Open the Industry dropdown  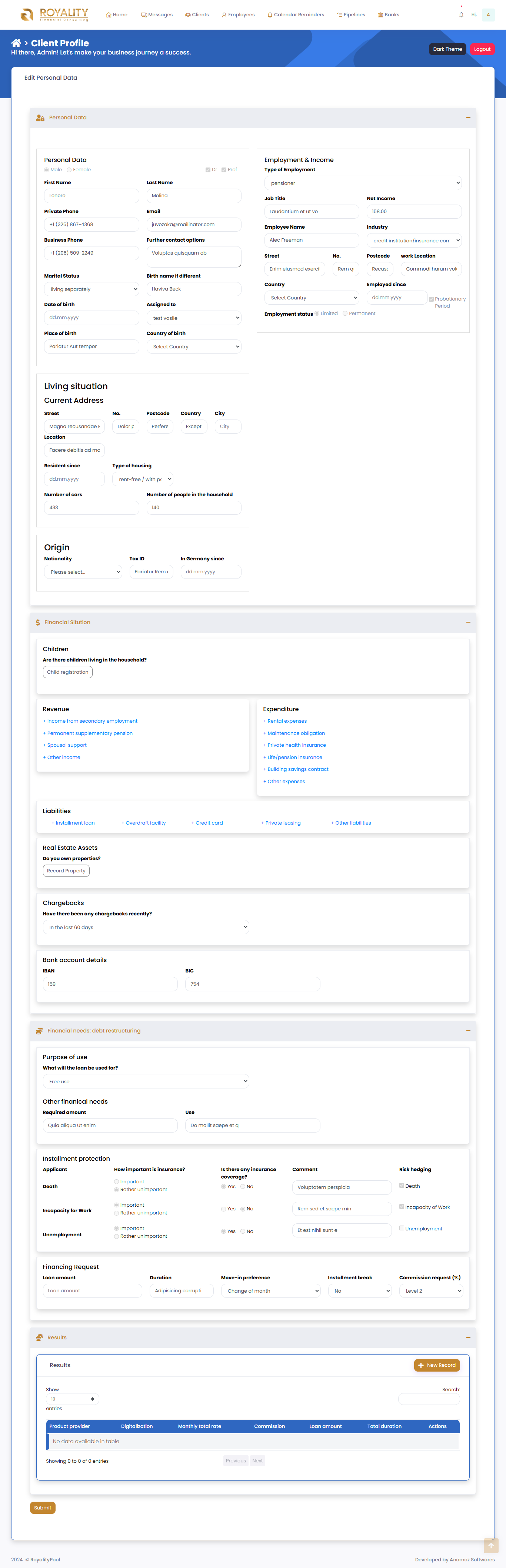[x=414, y=241]
